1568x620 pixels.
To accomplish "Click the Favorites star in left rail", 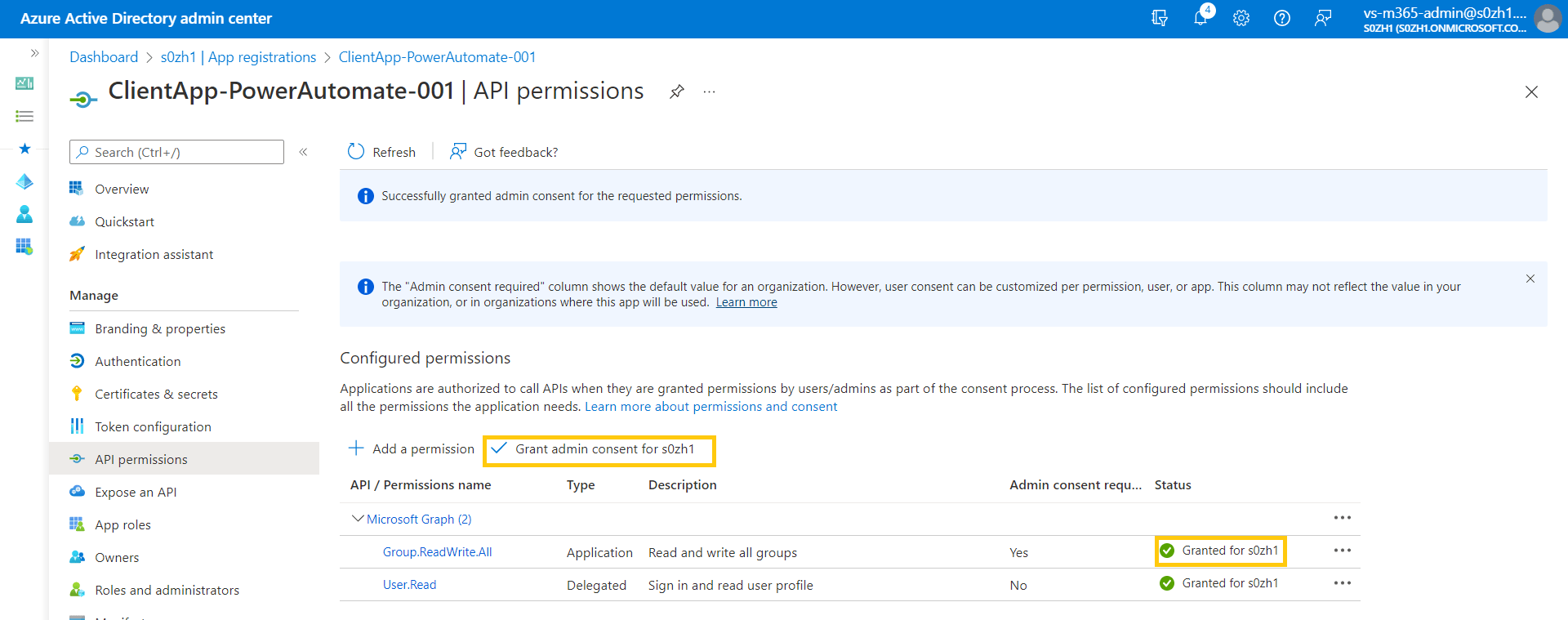I will click(24, 149).
